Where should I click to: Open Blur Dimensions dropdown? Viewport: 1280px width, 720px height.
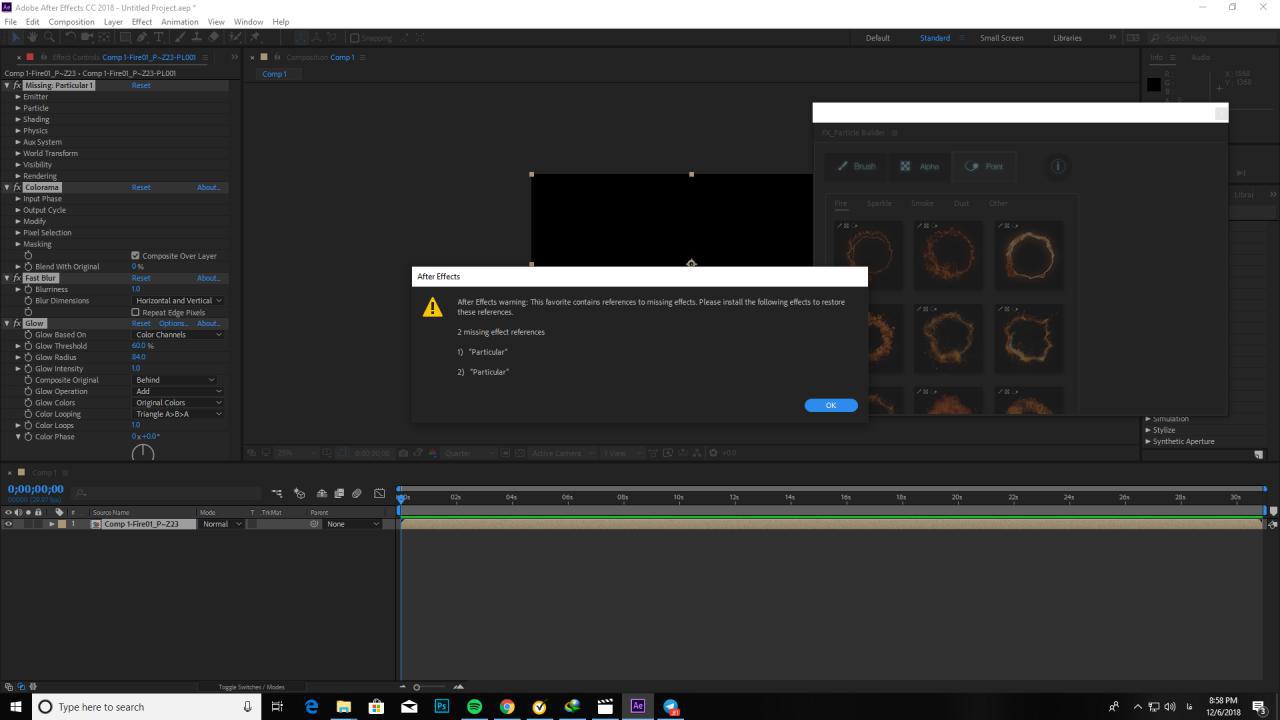(178, 300)
